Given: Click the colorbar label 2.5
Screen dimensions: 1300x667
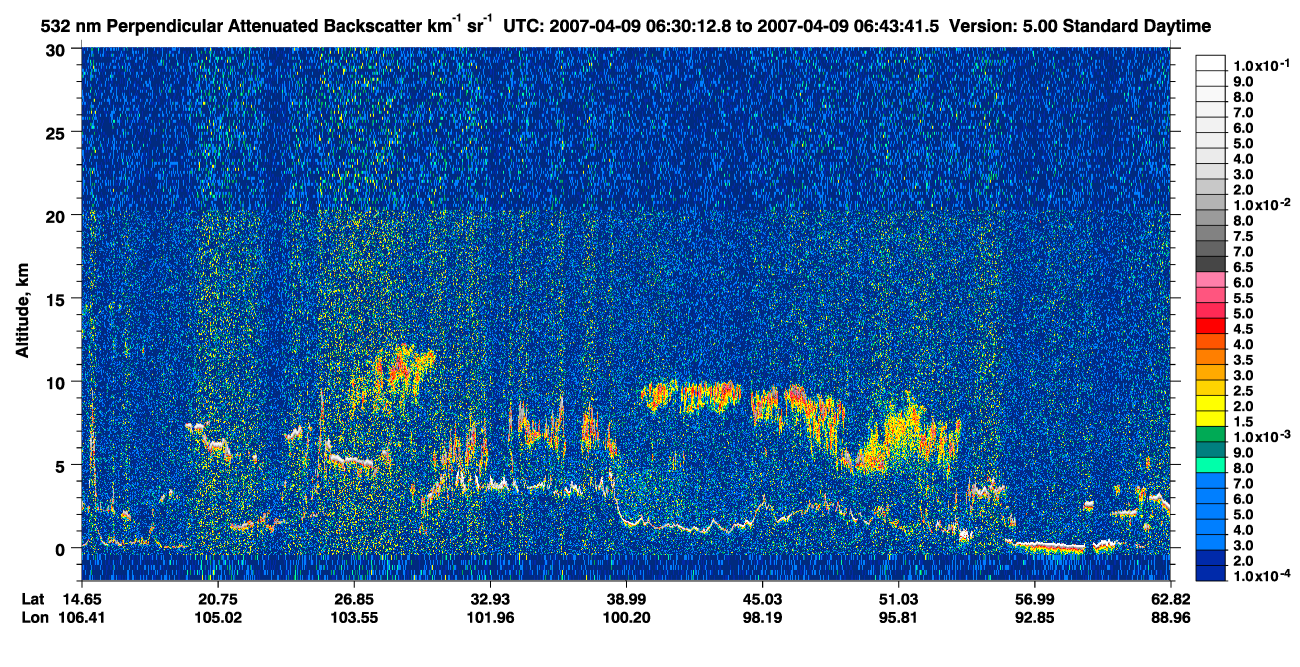Looking at the screenshot, I should click(x=1243, y=389).
